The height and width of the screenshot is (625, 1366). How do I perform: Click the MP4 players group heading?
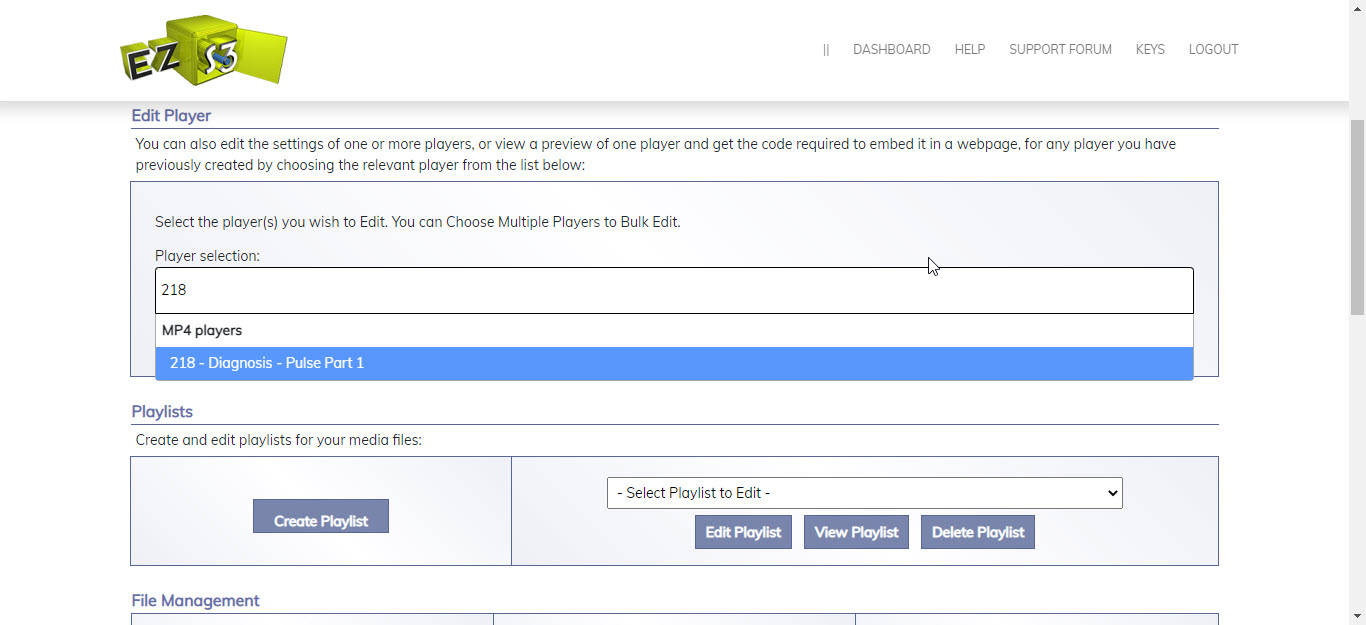click(x=202, y=330)
